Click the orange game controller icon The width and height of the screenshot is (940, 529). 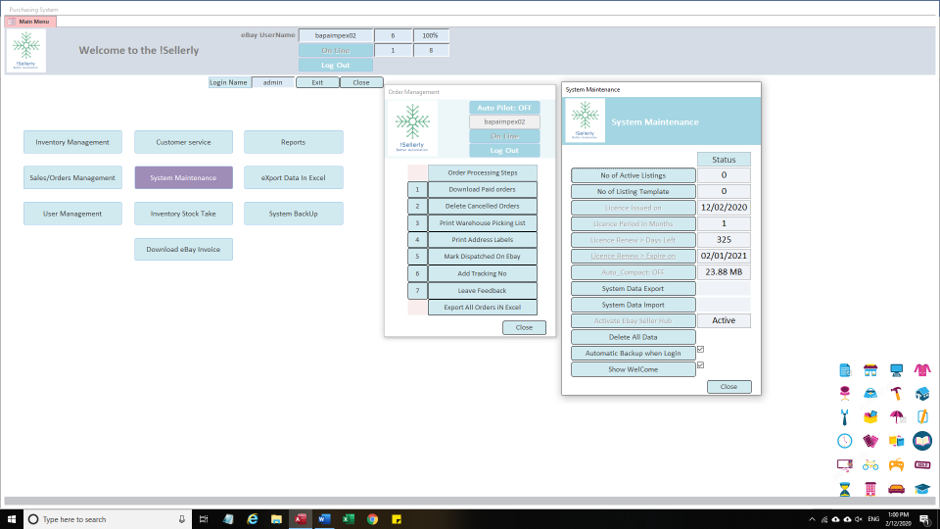click(897, 465)
